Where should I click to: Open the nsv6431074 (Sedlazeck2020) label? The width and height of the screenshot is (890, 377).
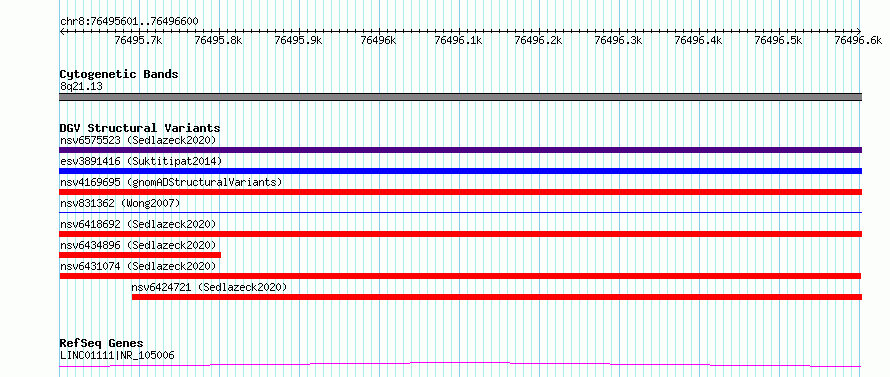coord(138,266)
